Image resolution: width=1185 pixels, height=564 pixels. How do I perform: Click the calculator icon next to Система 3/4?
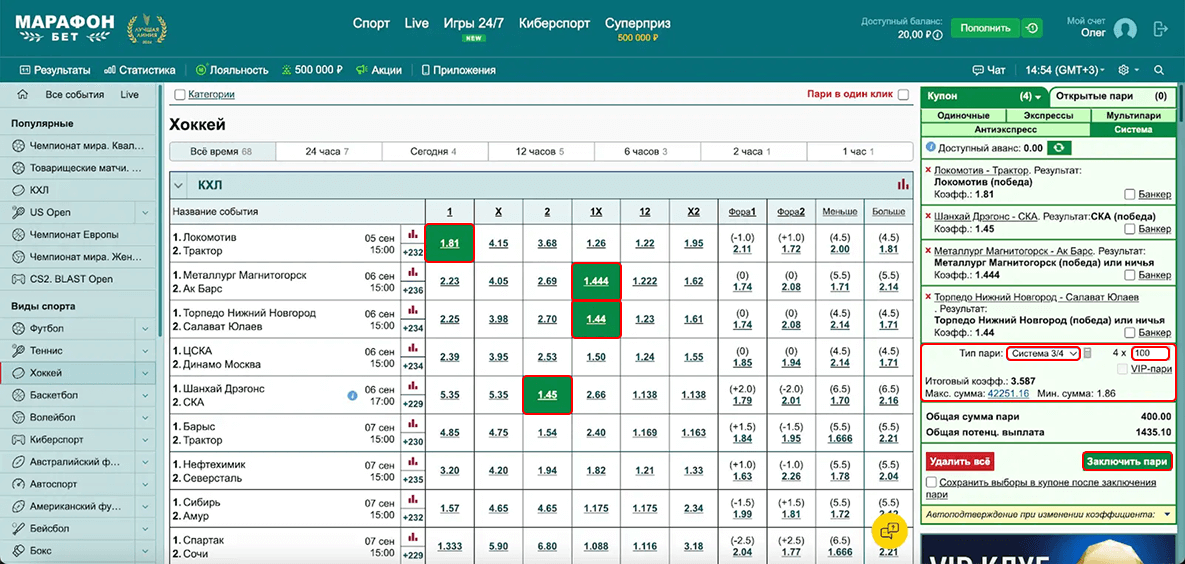point(1088,353)
